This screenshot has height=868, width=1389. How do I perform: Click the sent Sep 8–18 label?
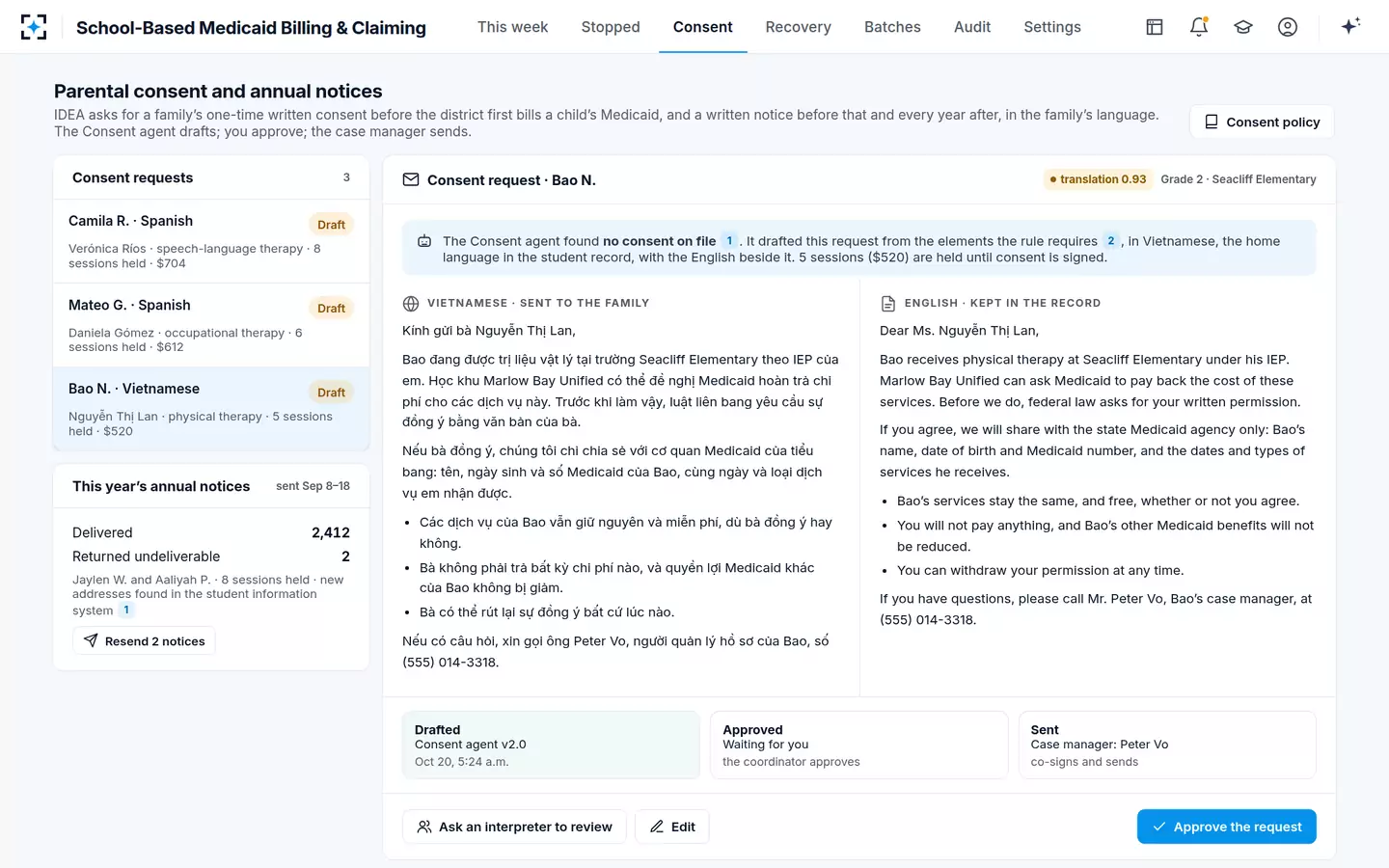(x=313, y=486)
